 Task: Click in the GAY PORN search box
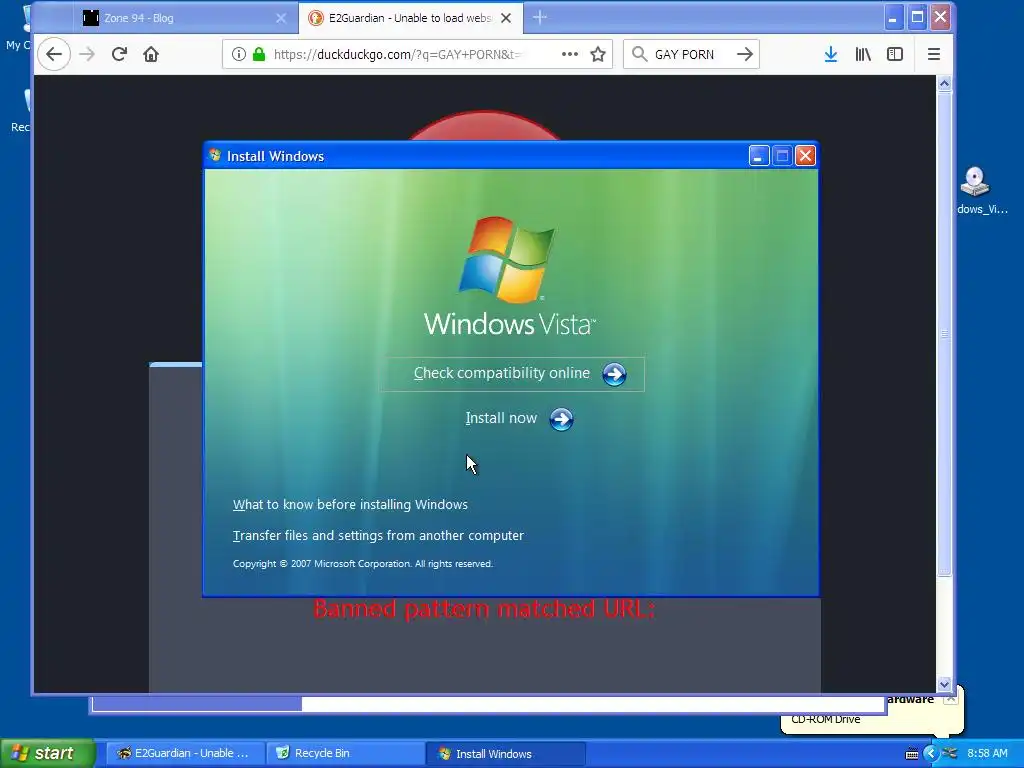pyautogui.click(x=684, y=54)
